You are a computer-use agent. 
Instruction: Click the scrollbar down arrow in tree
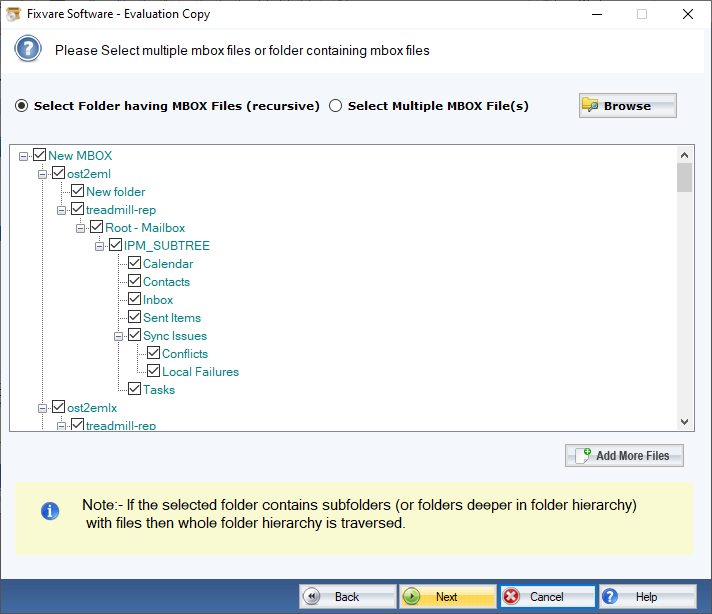(685, 422)
